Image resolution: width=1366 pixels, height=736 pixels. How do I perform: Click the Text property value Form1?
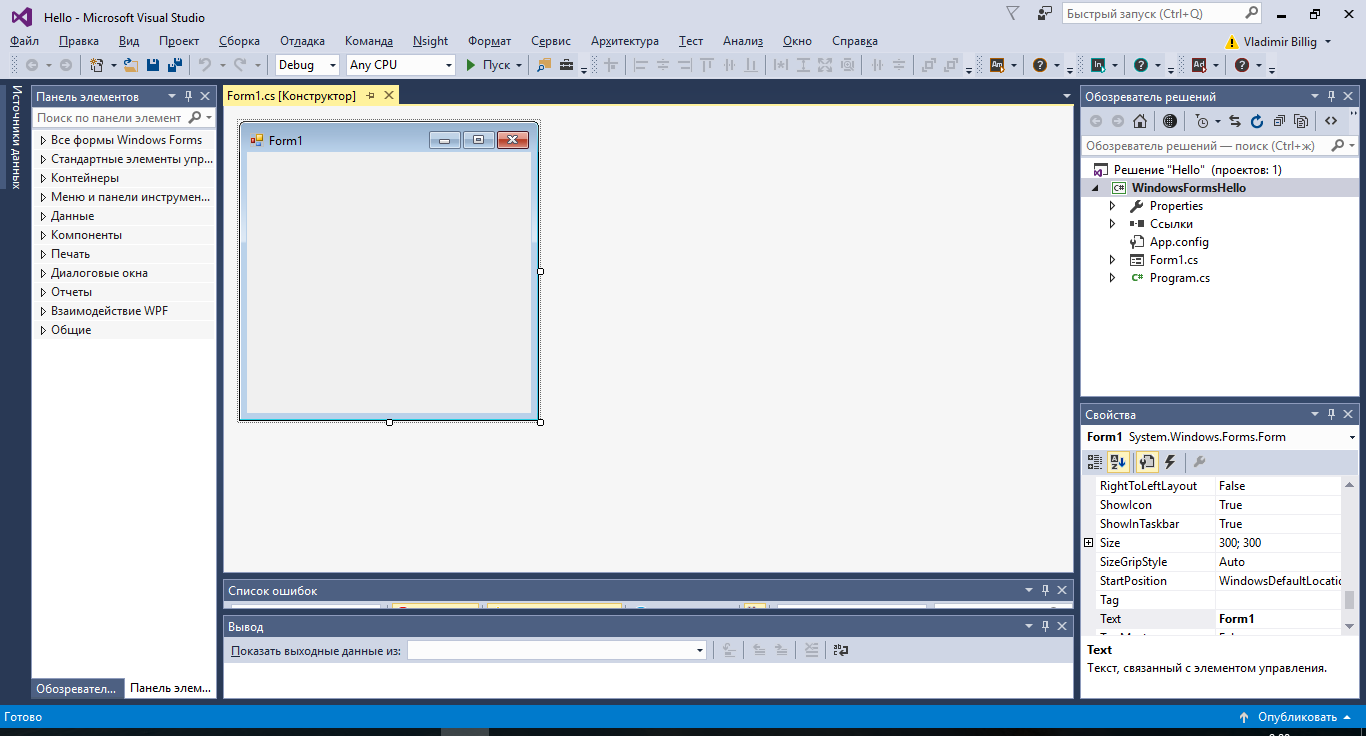[x=1237, y=619]
